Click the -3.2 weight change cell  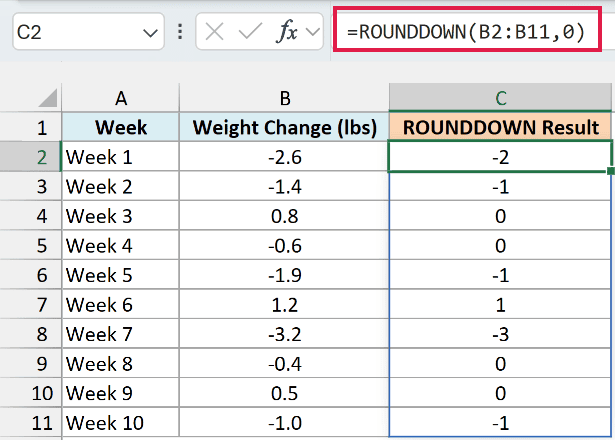pyautogui.click(x=284, y=334)
